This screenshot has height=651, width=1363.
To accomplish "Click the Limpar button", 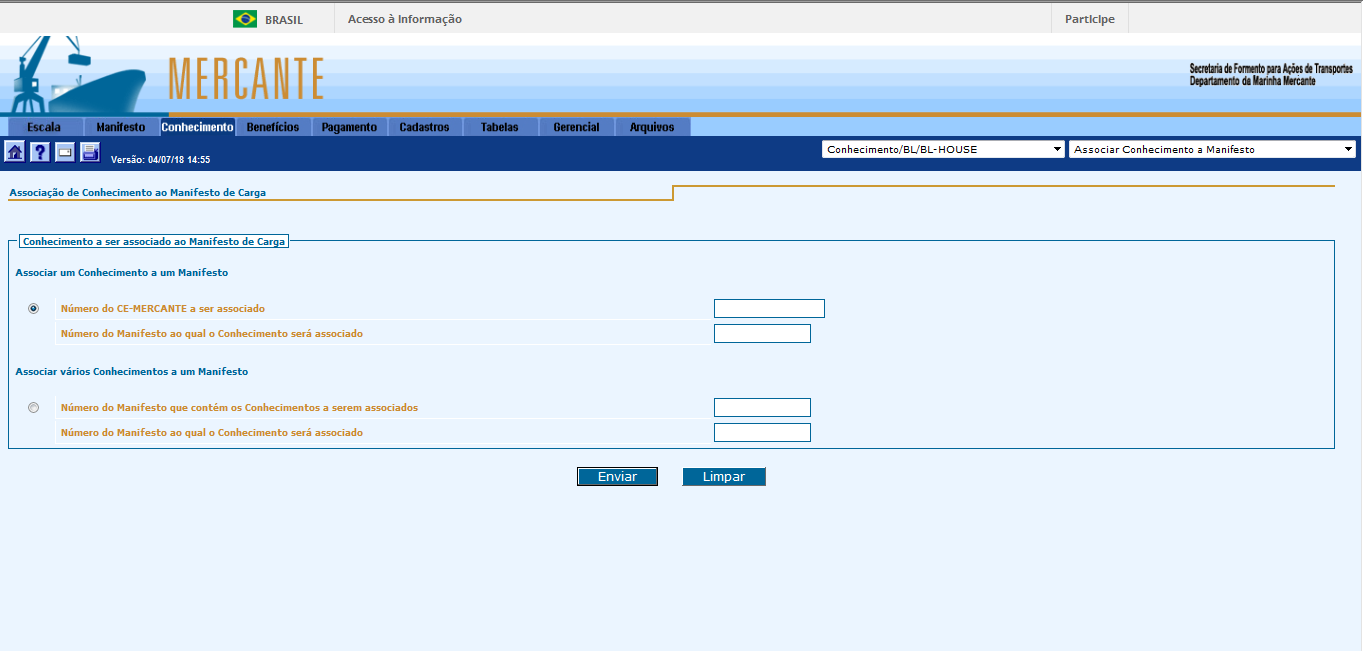I will tap(724, 477).
